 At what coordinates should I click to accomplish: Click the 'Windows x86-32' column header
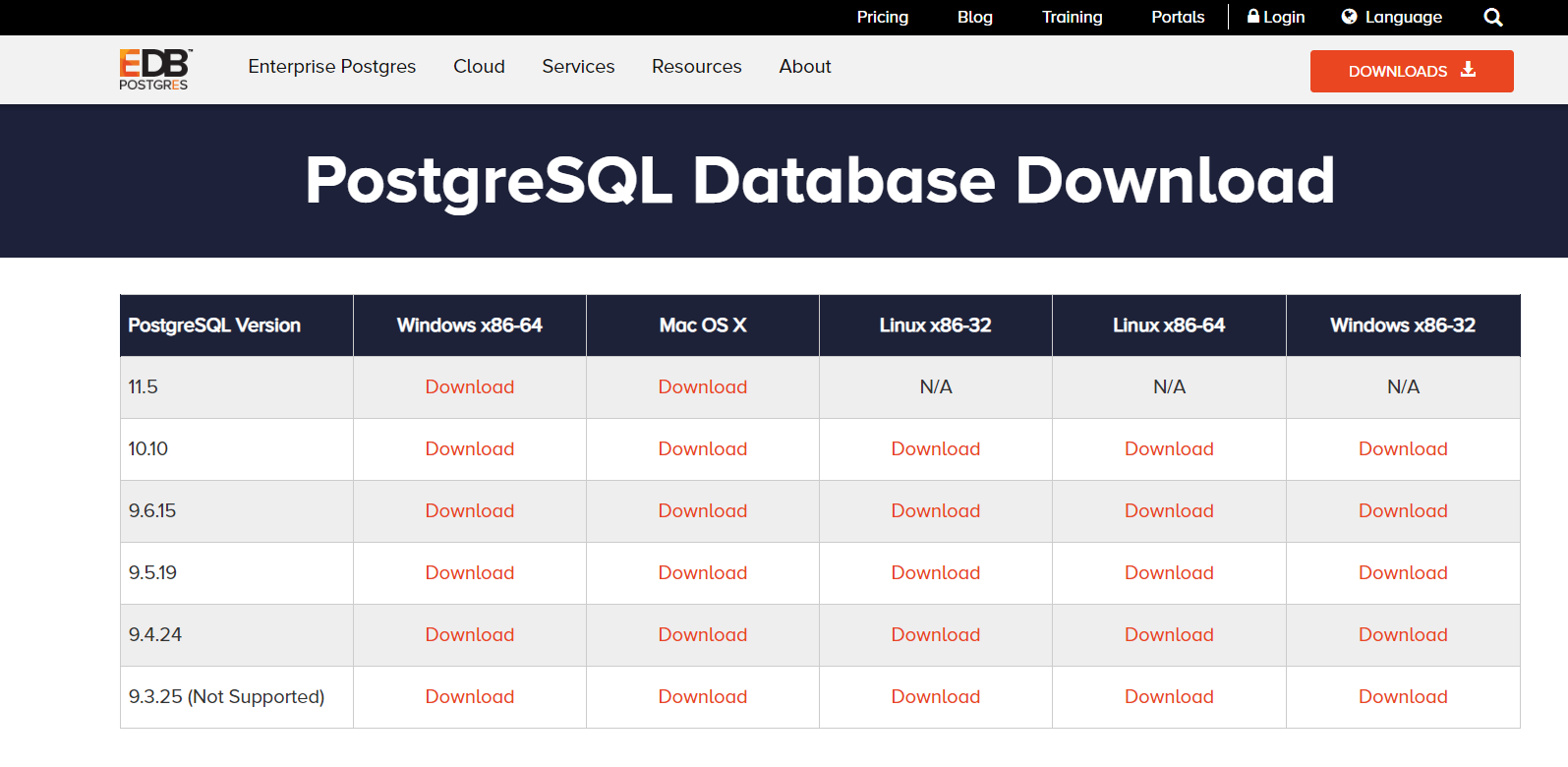[x=1403, y=325]
